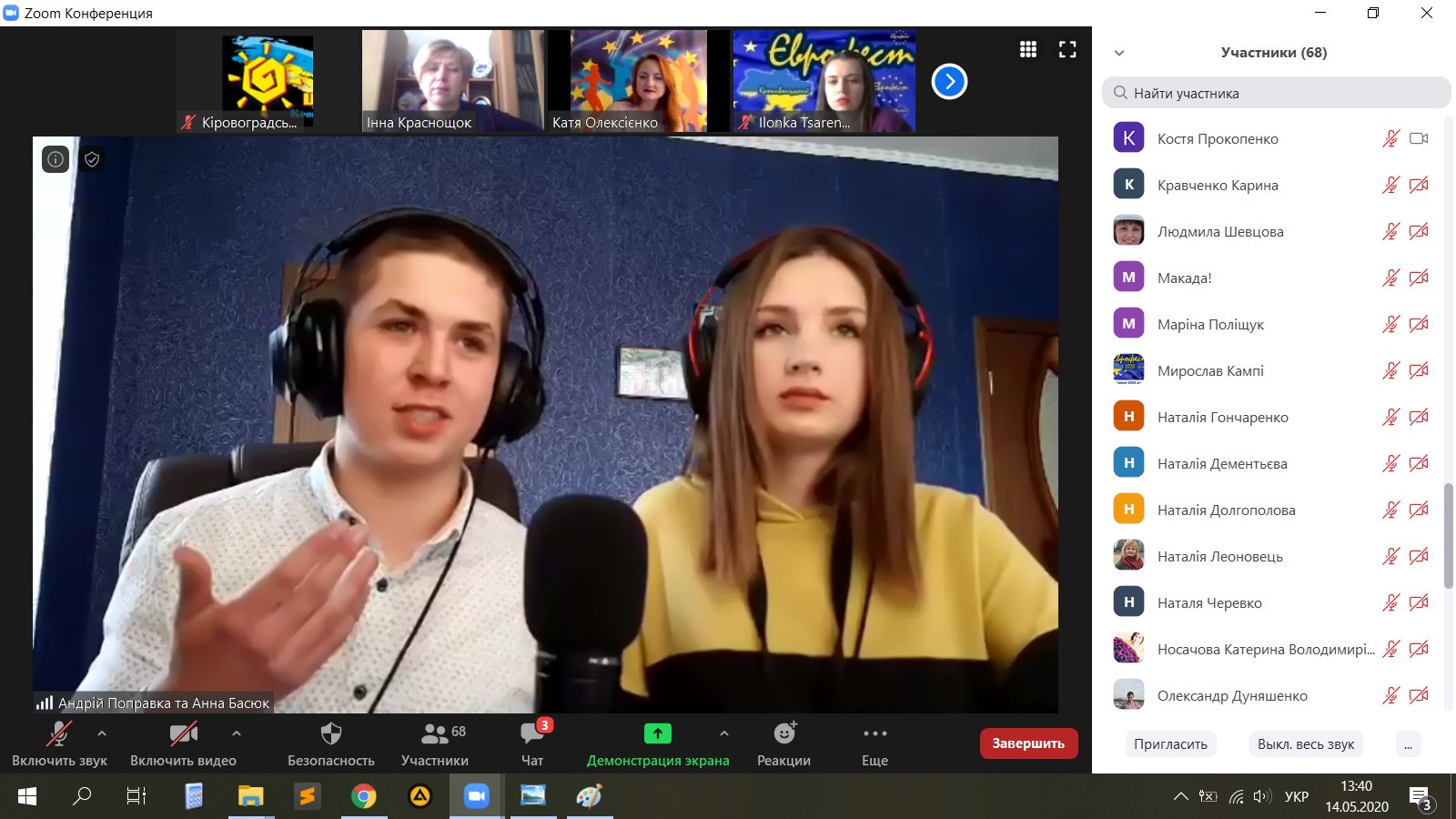Expand audio options arrow beside microphone
The height and width of the screenshot is (819, 1456).
(x=102, y=733)
